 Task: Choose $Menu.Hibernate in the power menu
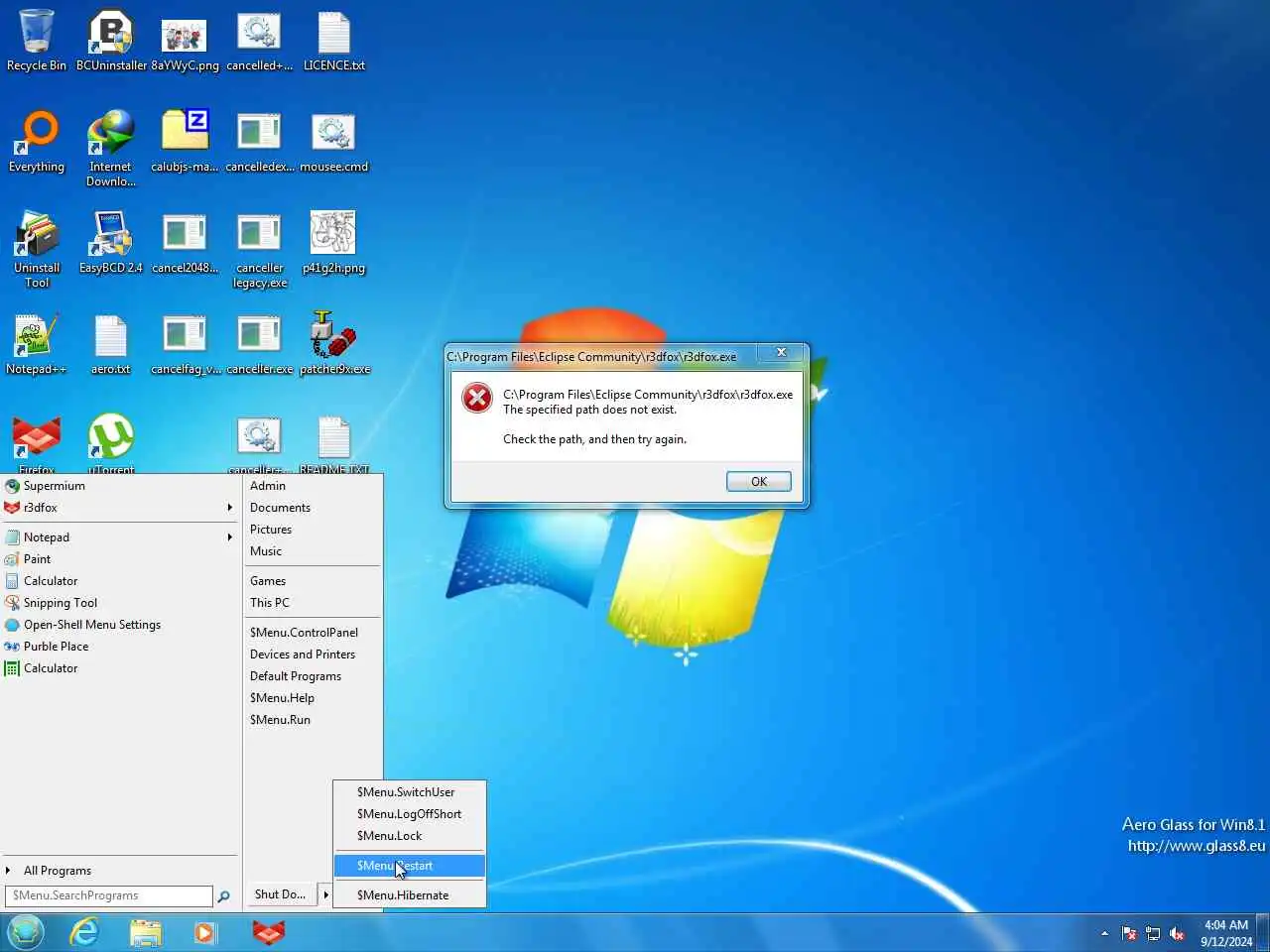pos(410,895)
